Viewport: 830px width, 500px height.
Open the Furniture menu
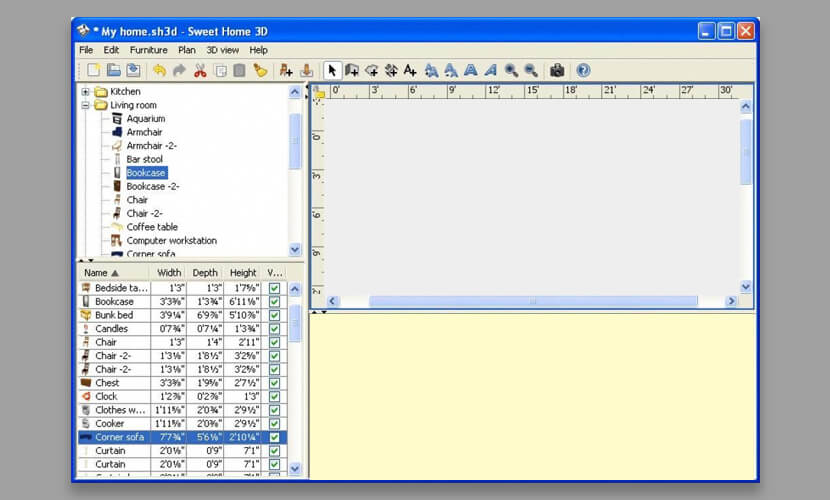(x=149, y=50)
